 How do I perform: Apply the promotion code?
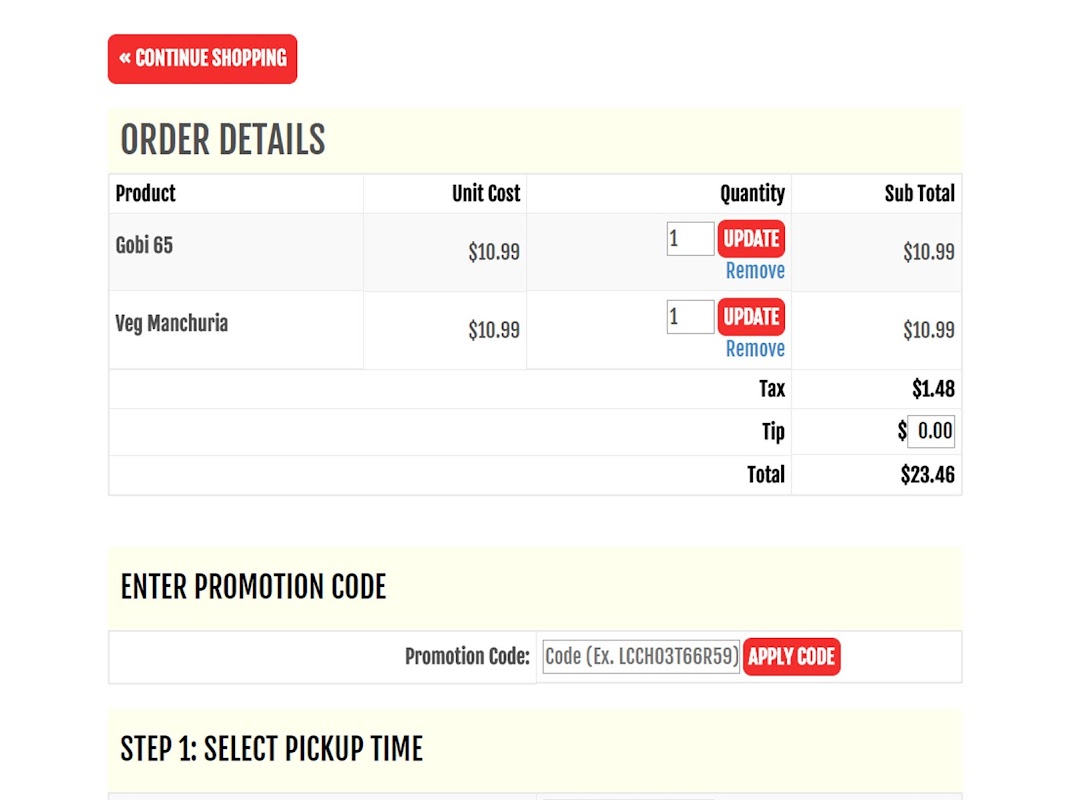[x=791, y=657]
